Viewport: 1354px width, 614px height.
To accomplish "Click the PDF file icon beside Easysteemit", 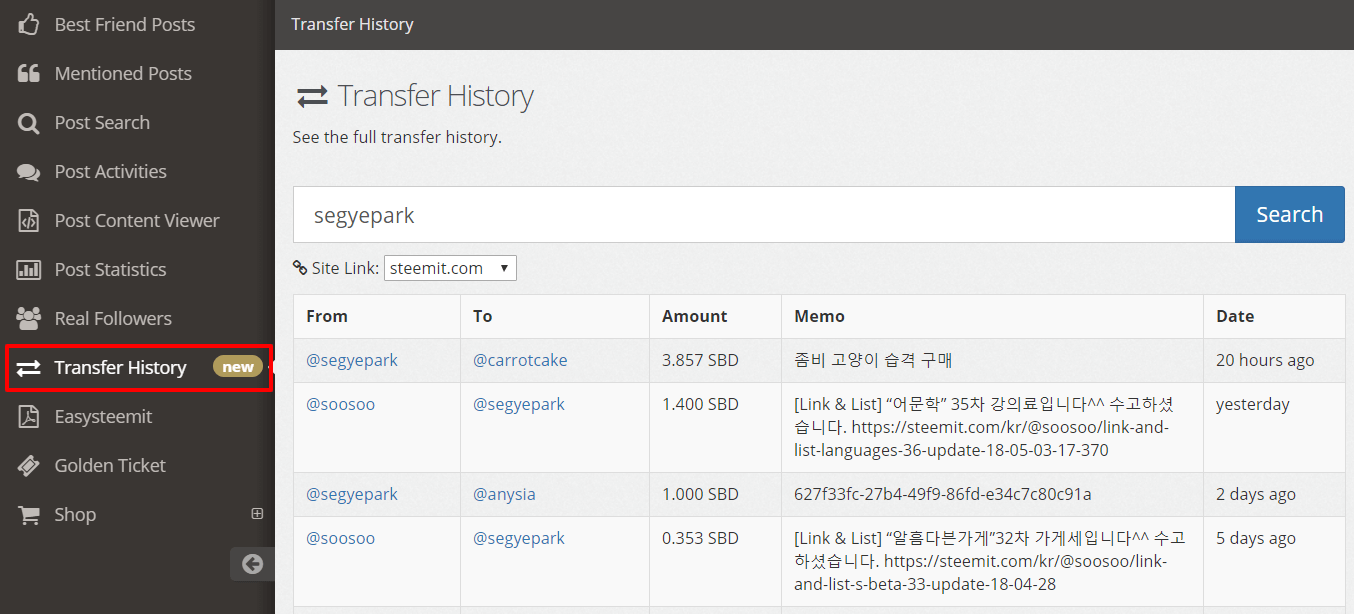I will [29, 417].
